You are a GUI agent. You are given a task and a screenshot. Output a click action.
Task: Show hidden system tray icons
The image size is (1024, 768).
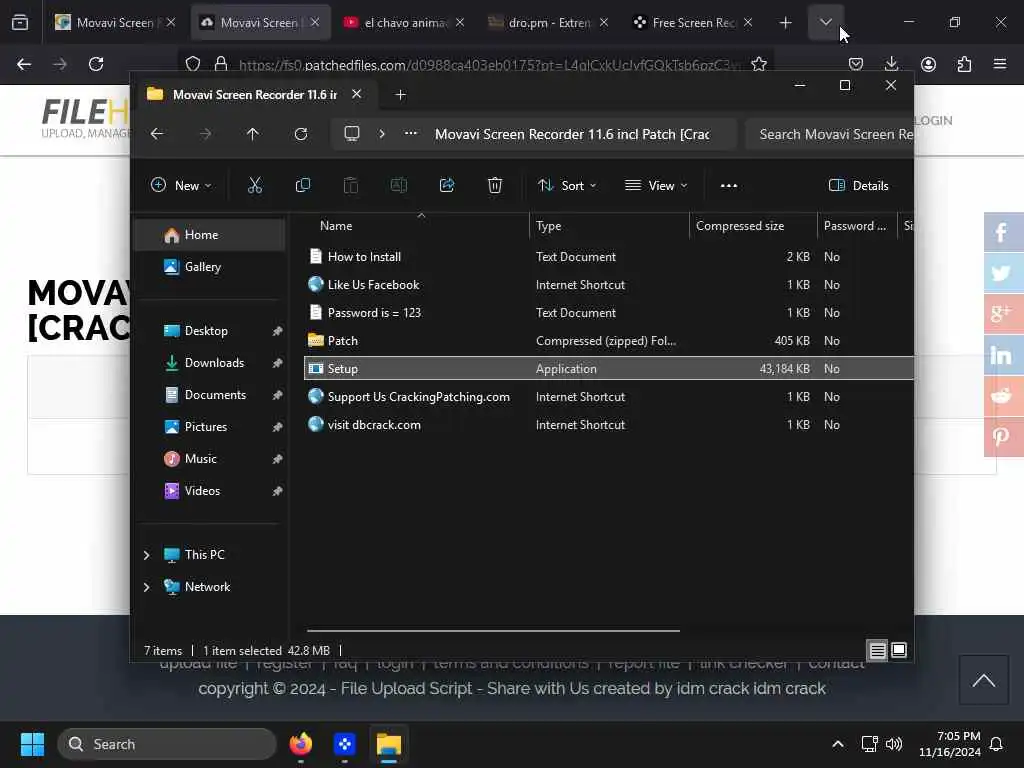(x=838, y=744)
